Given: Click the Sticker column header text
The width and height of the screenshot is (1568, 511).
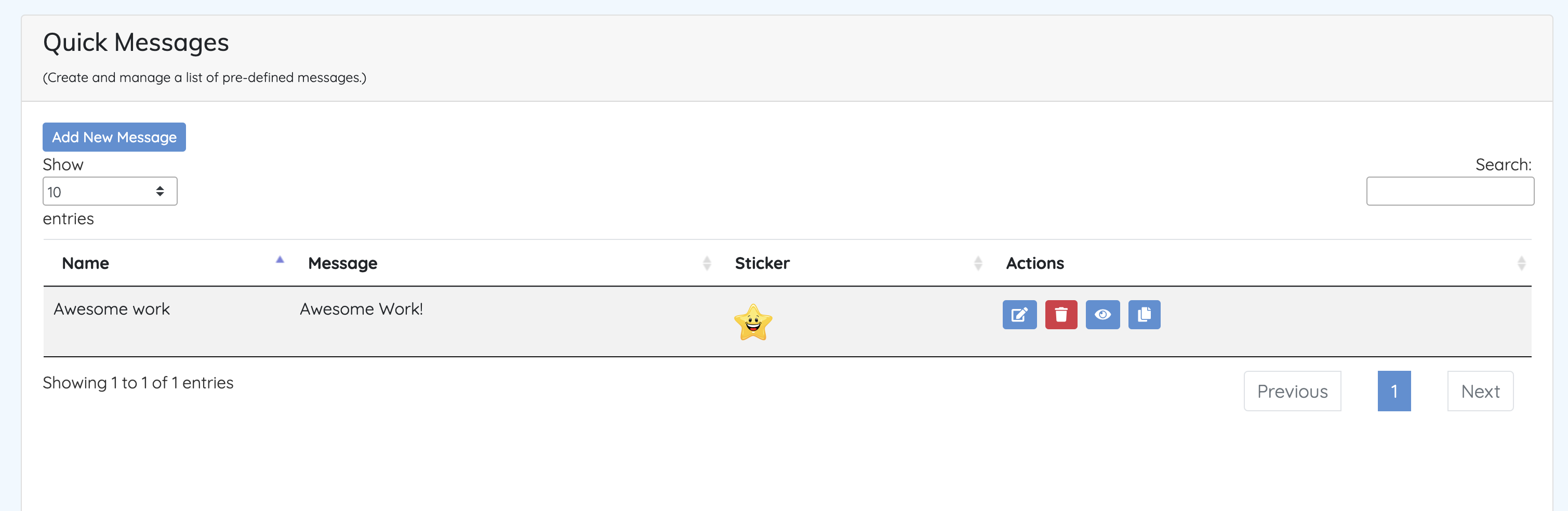Looking at the screenshot, I should click(762, 263).
